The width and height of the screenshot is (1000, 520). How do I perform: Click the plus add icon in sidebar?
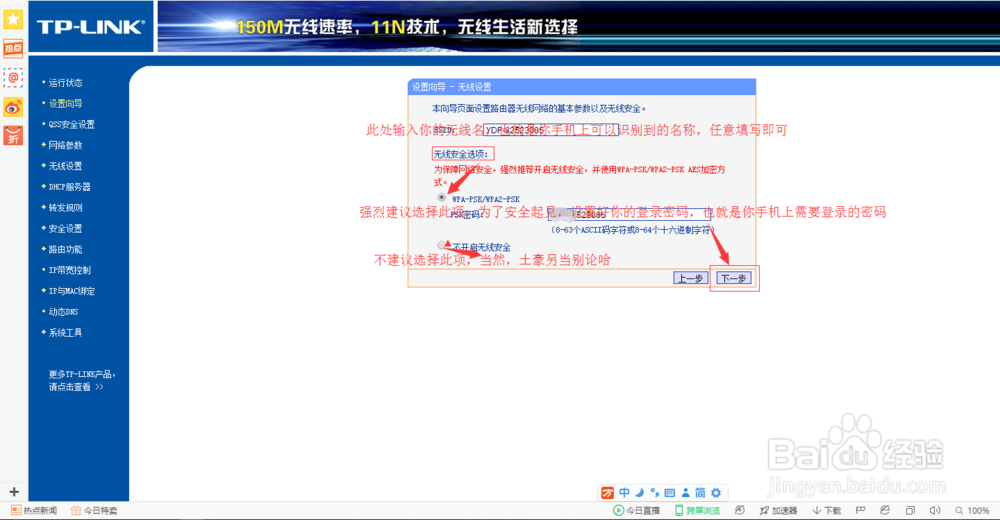coord(14,492)
